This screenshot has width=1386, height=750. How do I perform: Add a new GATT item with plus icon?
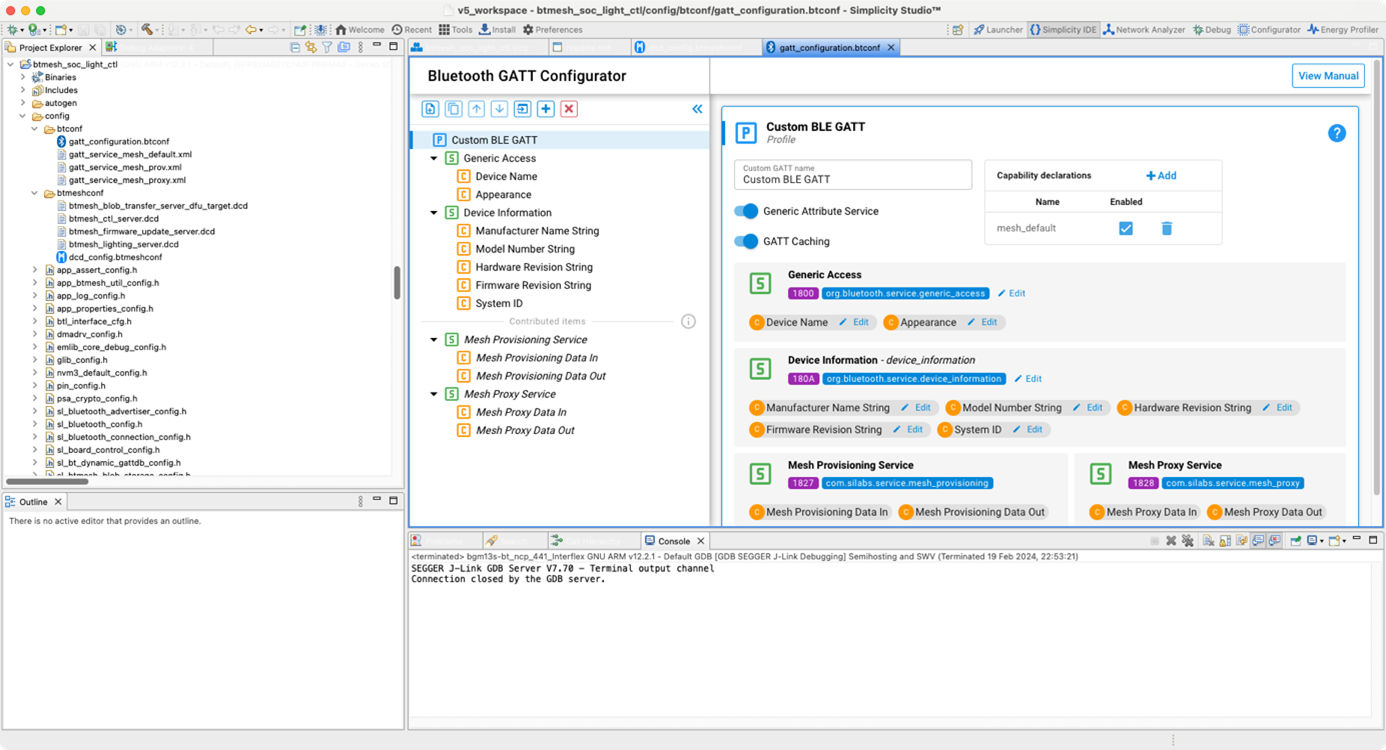546,108
